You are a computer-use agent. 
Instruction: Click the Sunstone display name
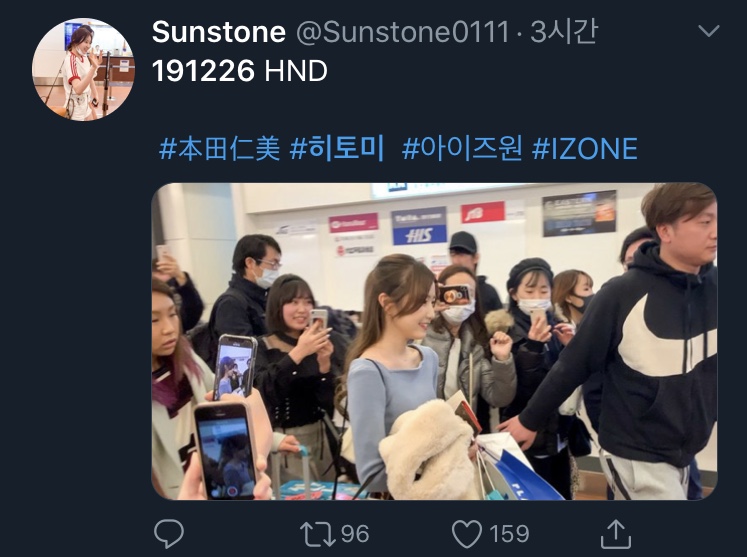tap(219, 32)
